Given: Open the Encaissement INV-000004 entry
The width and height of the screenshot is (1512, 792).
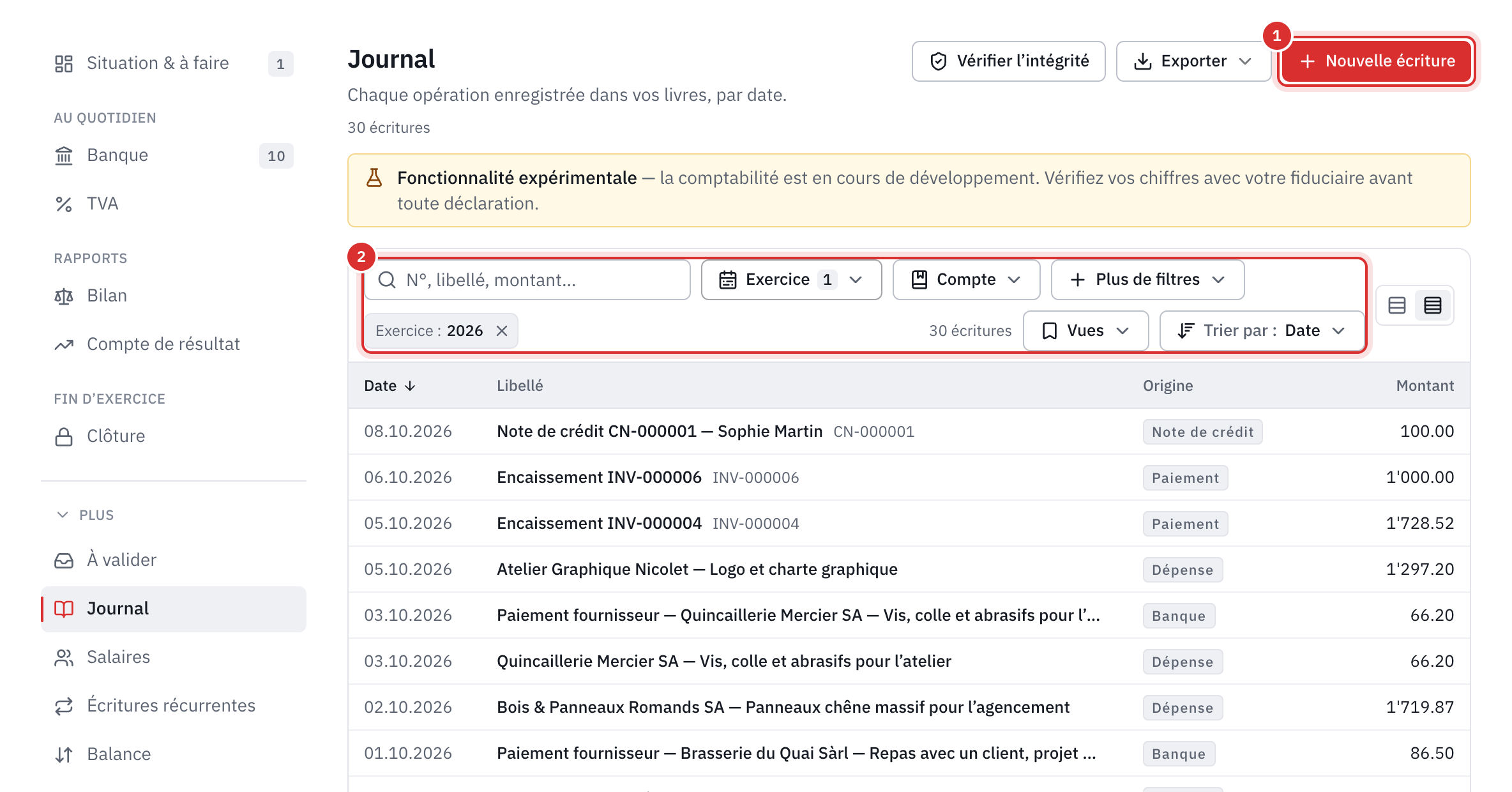Looking at the screenshot, I should tap(909, 524).
